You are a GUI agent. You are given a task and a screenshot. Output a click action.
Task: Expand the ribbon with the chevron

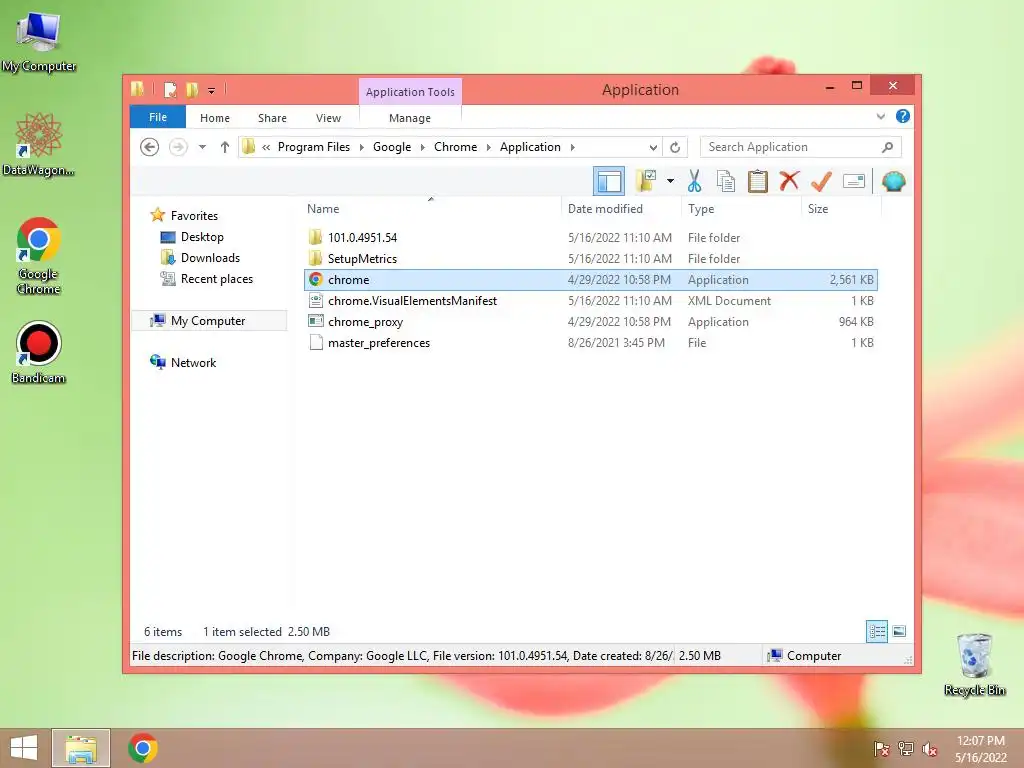pyautogui.click(x=880, y=116)
